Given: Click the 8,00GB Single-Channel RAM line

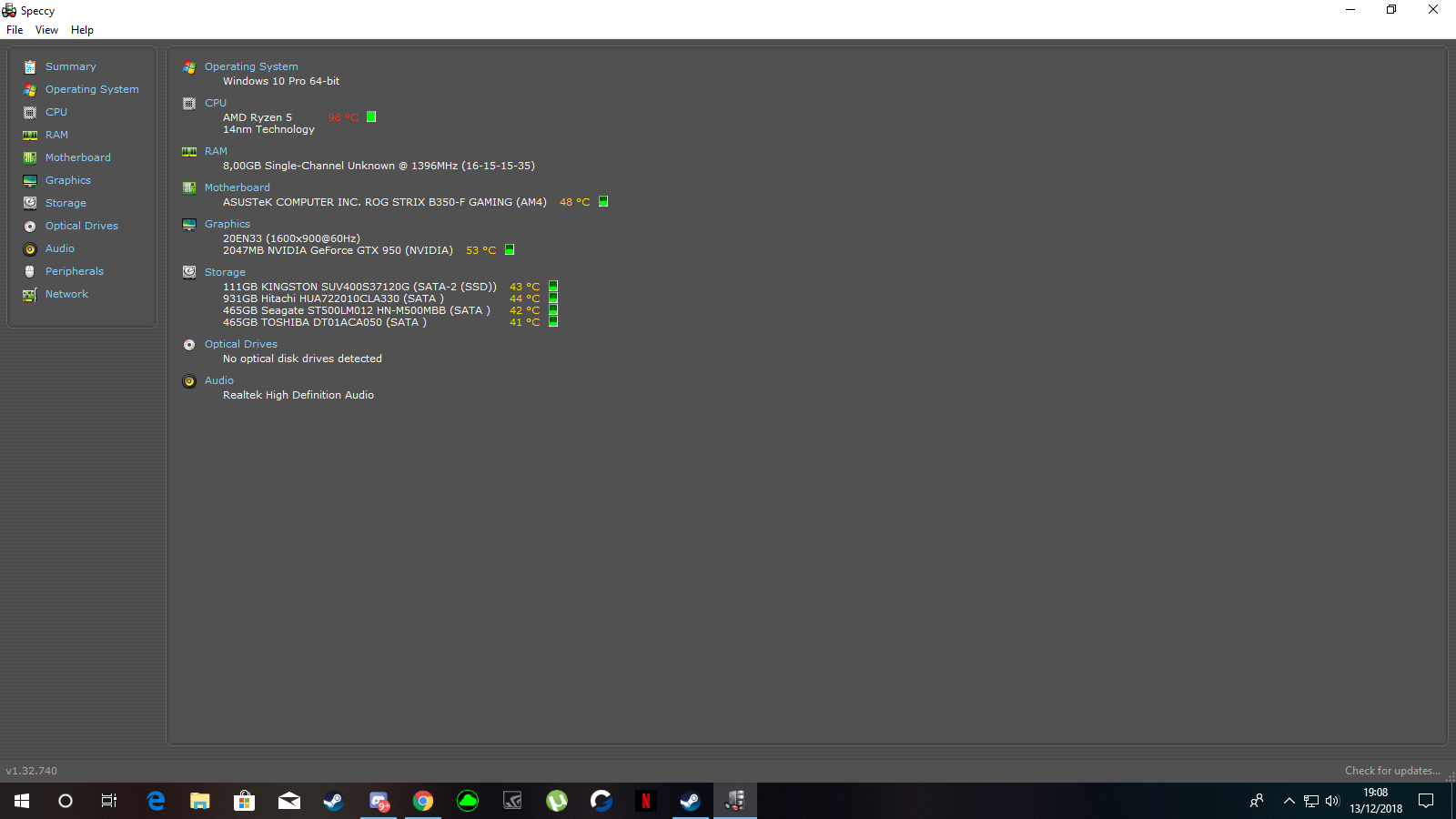Looking at the screenshot, I should click(379, 166).
